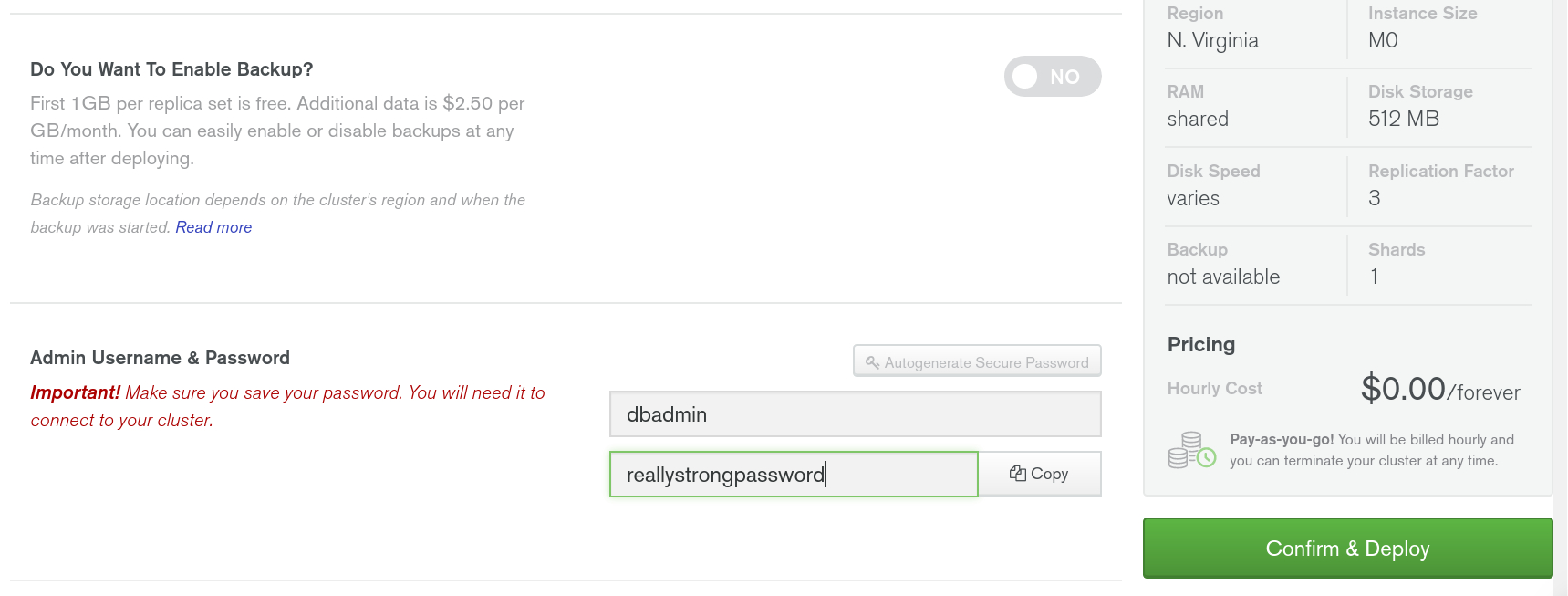The image size is (1568, 596).
Task: Open the Read more backup link
Action: [213, 227]
